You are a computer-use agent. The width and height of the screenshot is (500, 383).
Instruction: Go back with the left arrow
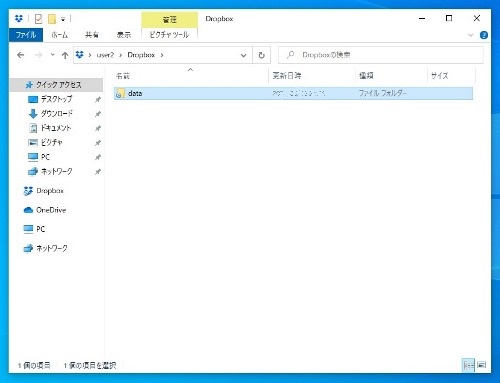(x=21, y=55)
